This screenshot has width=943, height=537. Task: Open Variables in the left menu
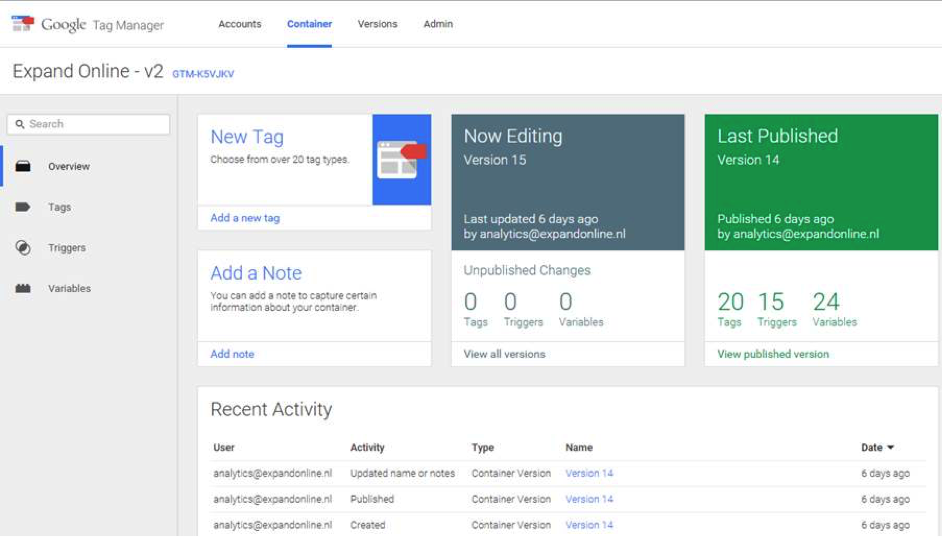[69, 289]
